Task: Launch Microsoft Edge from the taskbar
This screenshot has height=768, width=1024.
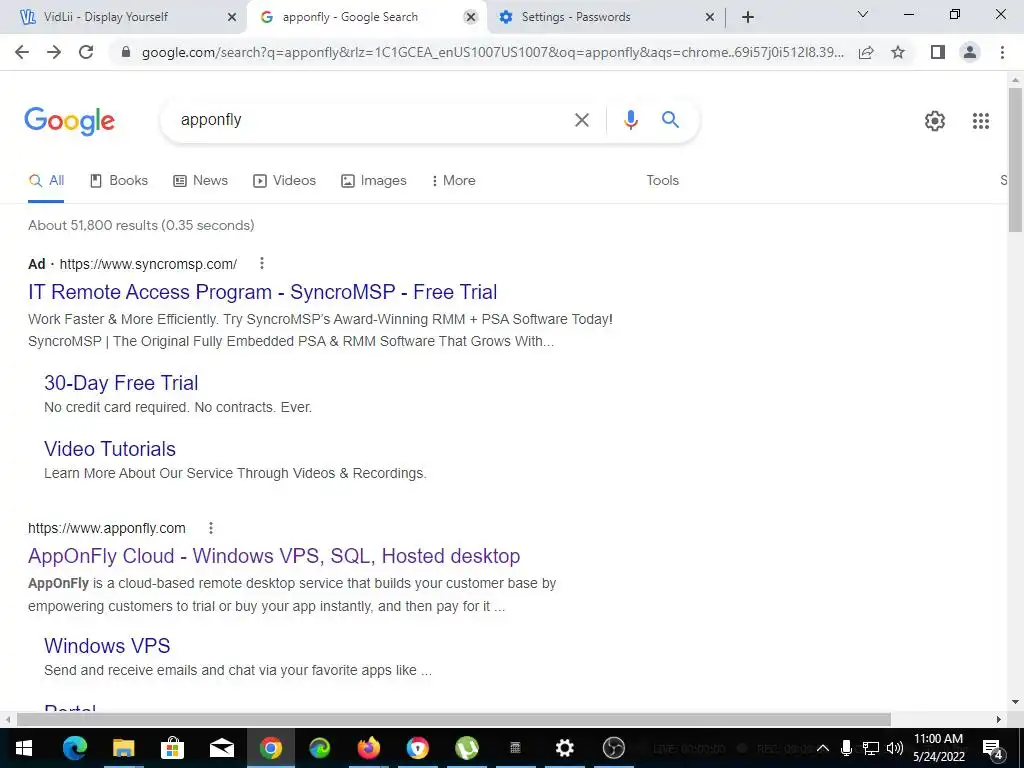Action: [x=74, y=748]
